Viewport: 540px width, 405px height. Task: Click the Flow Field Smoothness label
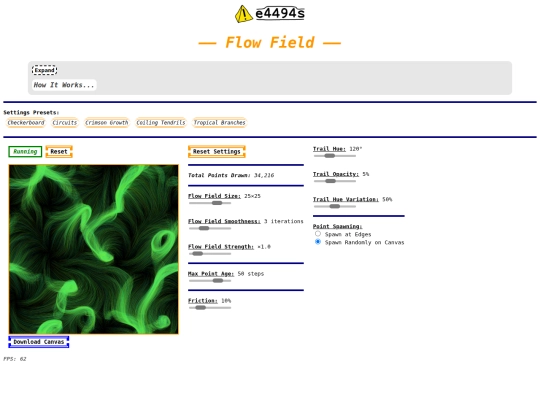(224, 221)
